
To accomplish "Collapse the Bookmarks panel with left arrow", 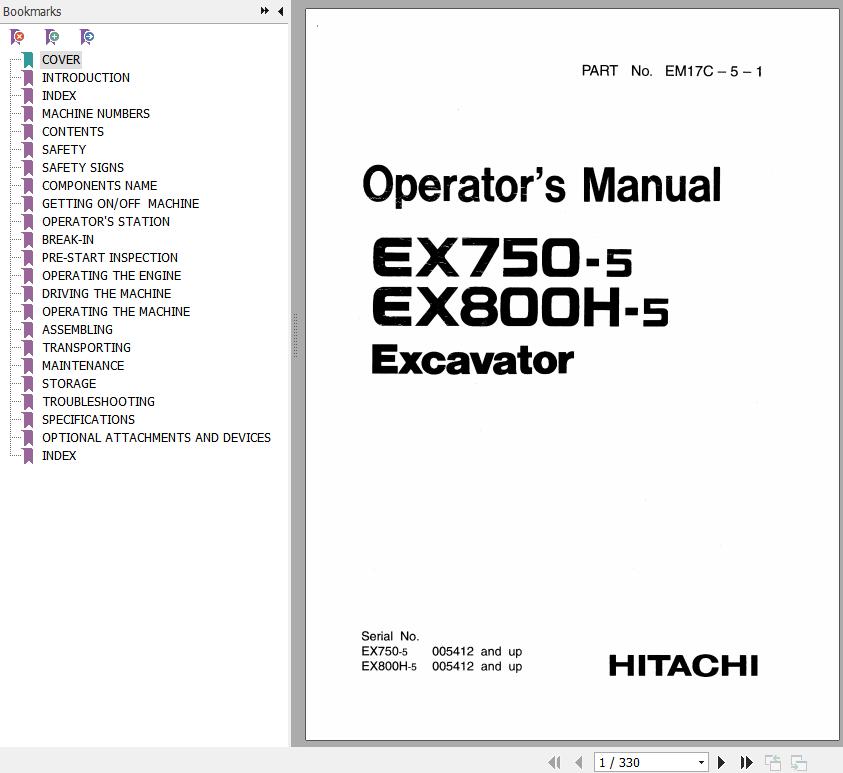I will (x=281, y=11).
